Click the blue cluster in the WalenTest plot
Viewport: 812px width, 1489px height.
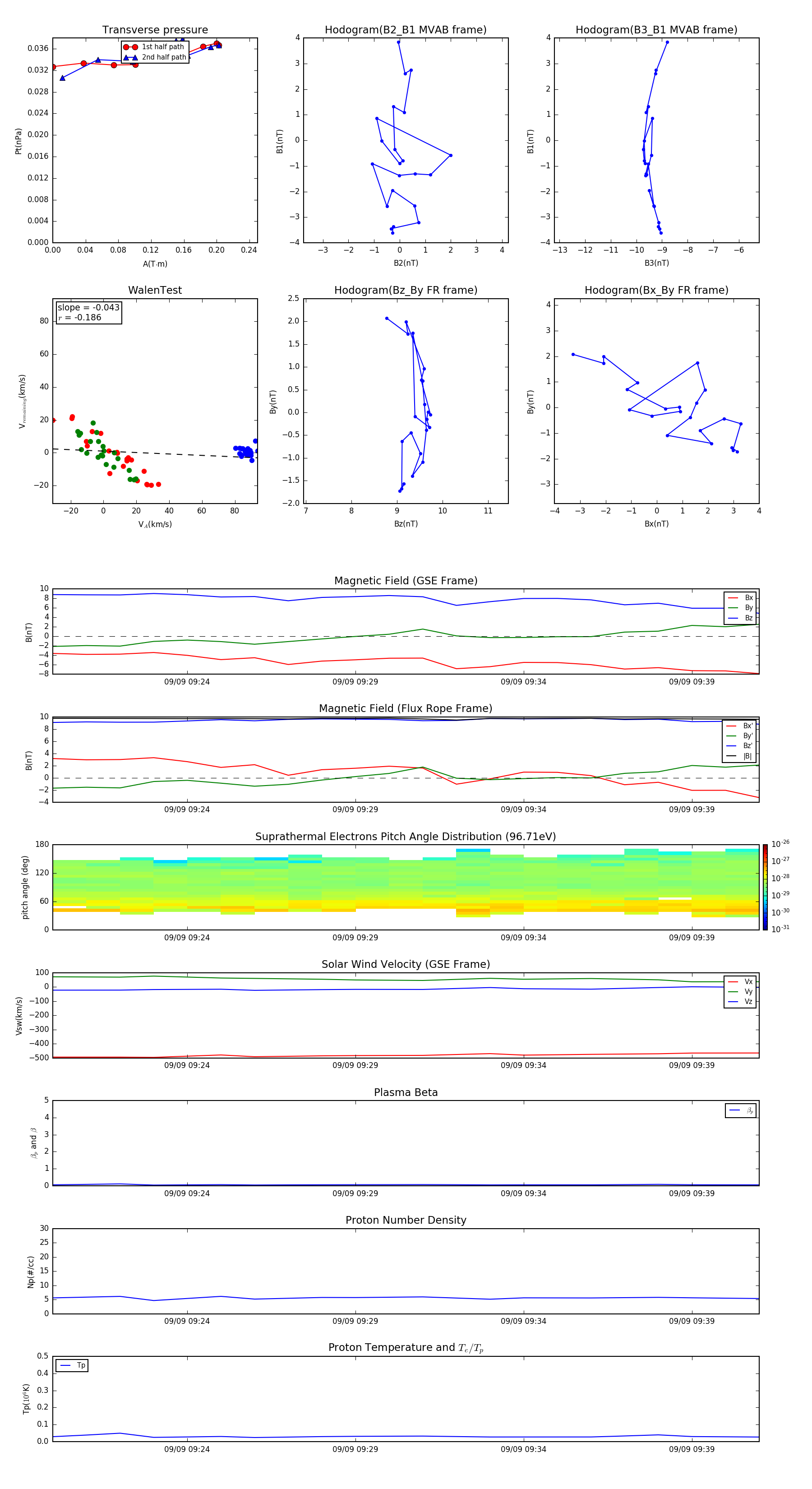coord(245,451)
